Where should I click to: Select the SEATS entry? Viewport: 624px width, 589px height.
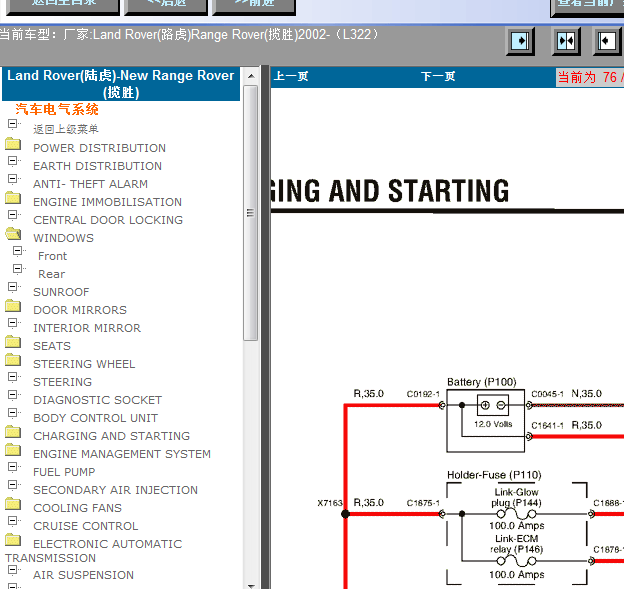(52, 346)
